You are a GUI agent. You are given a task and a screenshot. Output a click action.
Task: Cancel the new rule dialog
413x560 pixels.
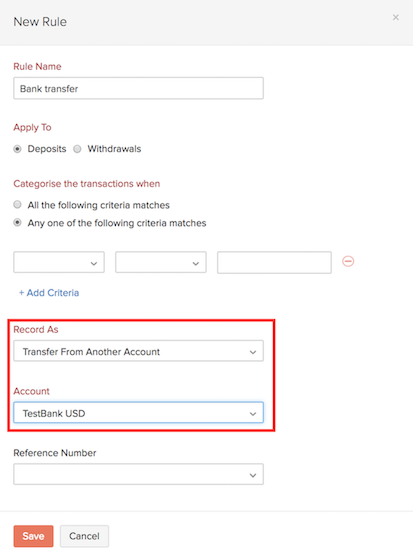[x=84, y=536]
